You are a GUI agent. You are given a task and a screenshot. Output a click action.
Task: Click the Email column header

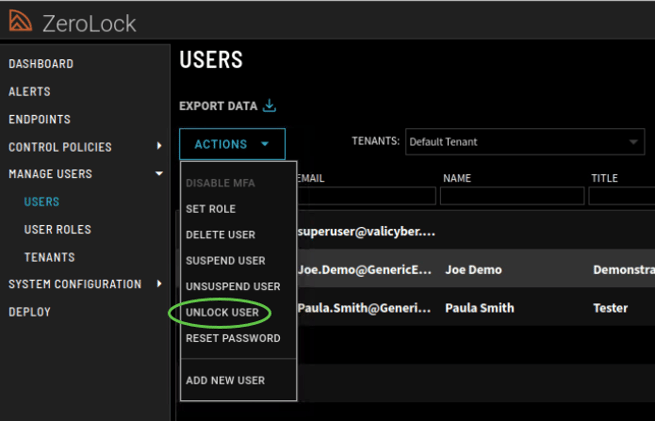(310, 178)
